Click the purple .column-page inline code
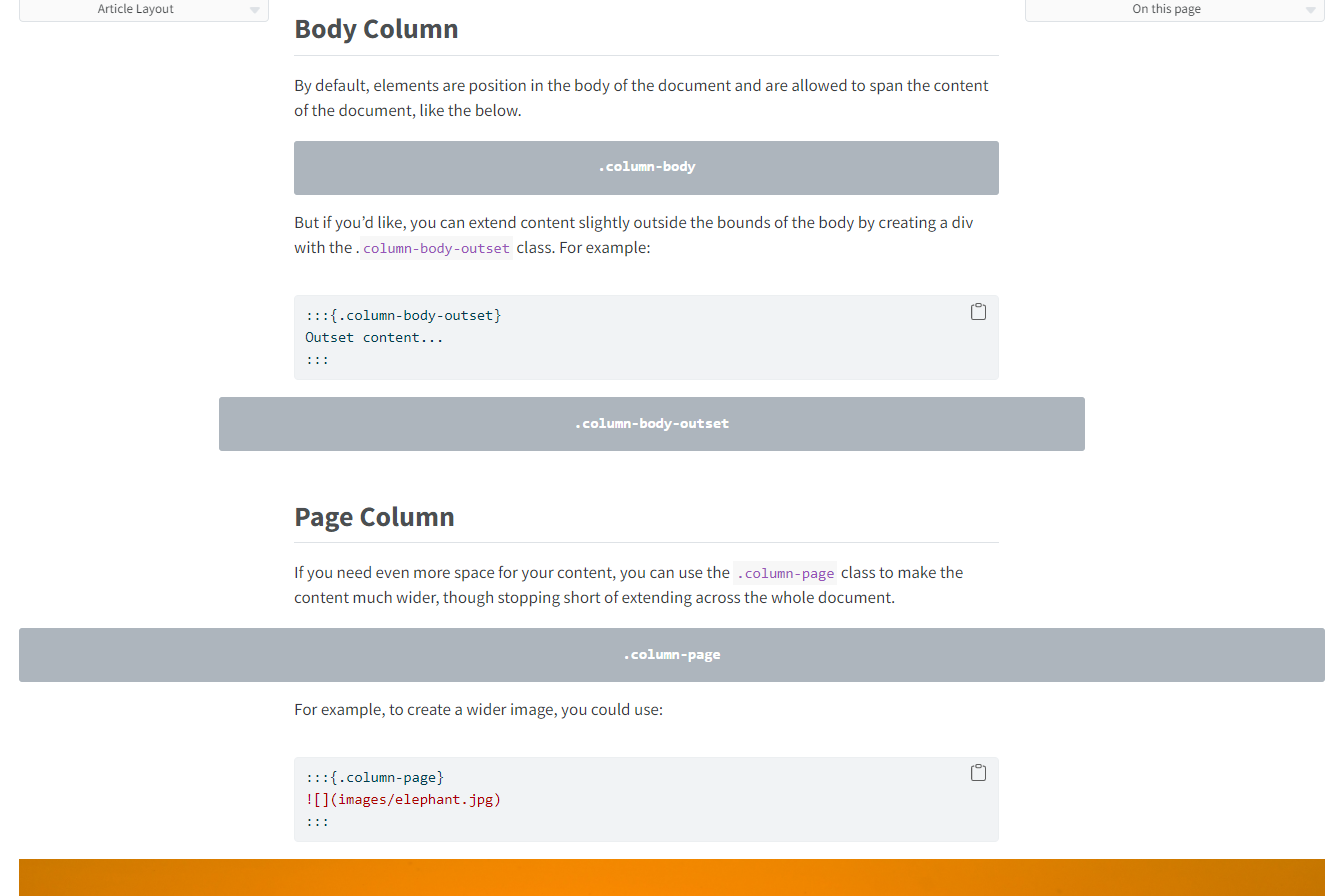1340x896 pixels. point(785,574)
